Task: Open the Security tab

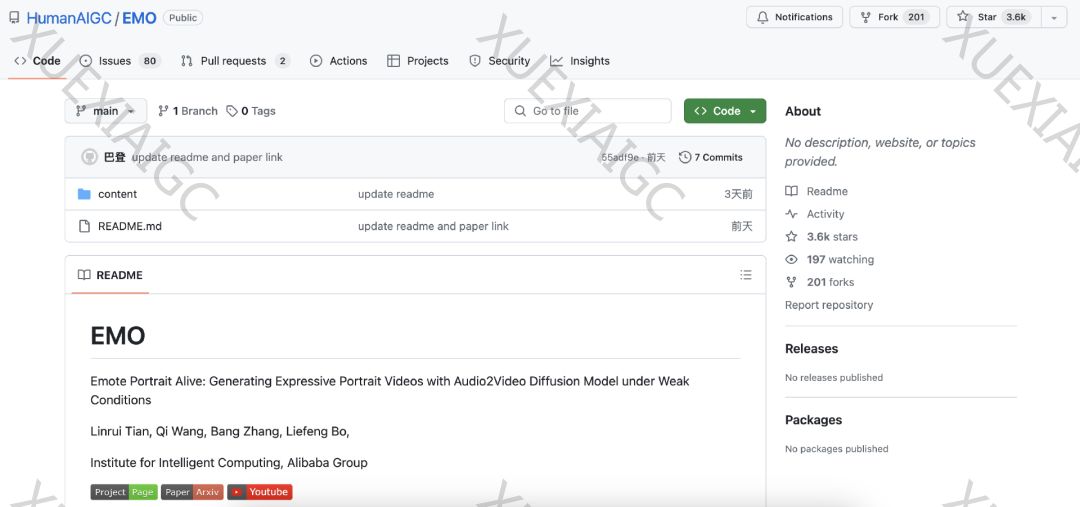Action: (499, 61)
